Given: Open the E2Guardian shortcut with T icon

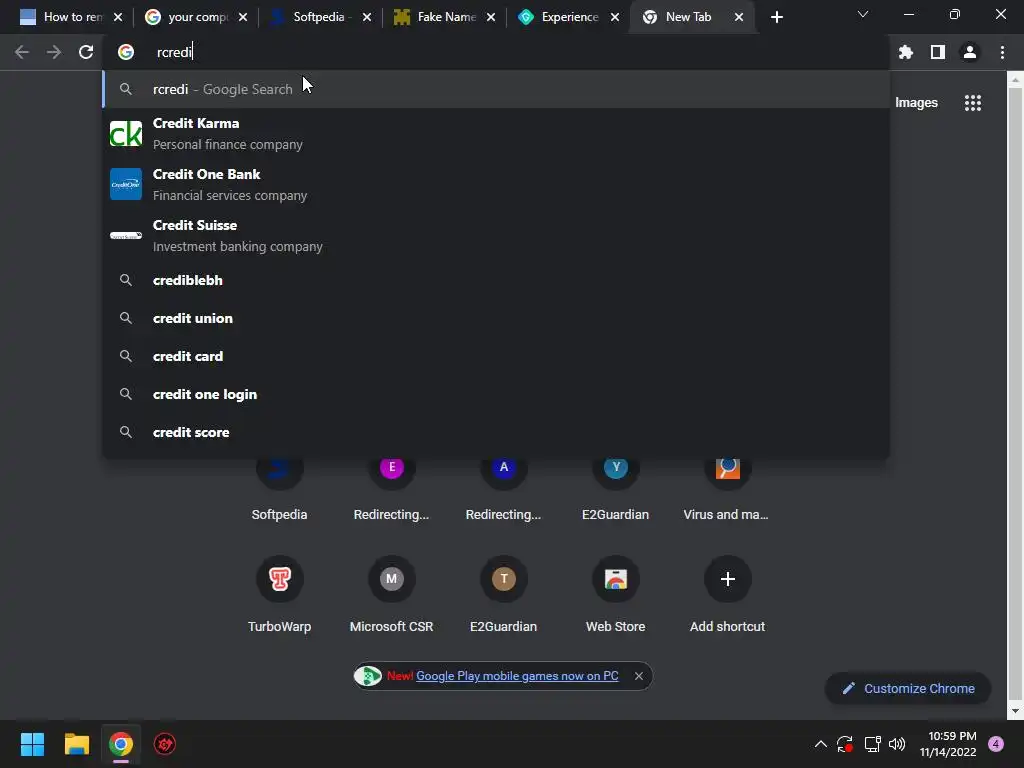Looking at the screenshot, I should coord(504,594).
